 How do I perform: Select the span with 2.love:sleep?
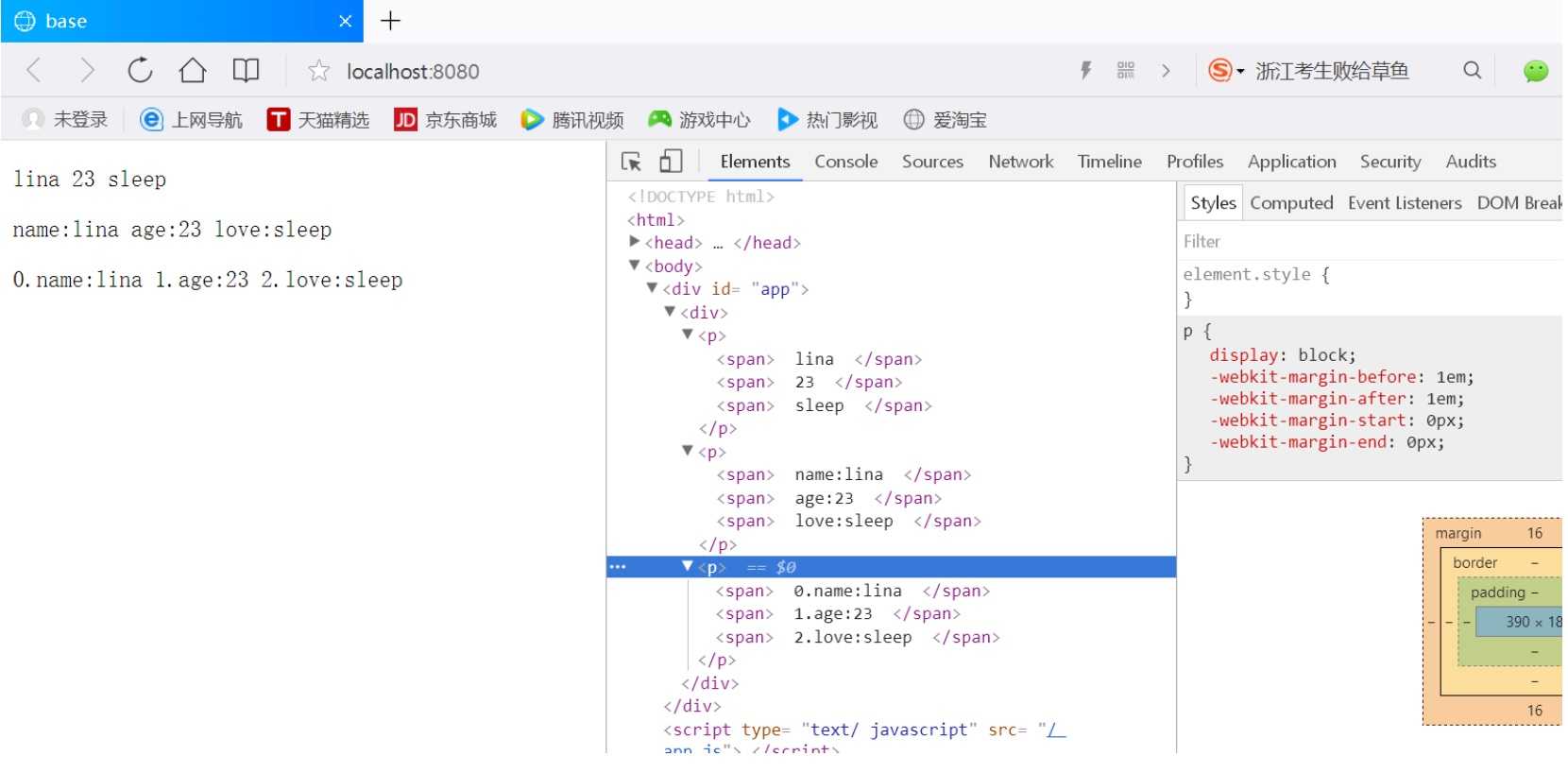(x=858, y=637)
